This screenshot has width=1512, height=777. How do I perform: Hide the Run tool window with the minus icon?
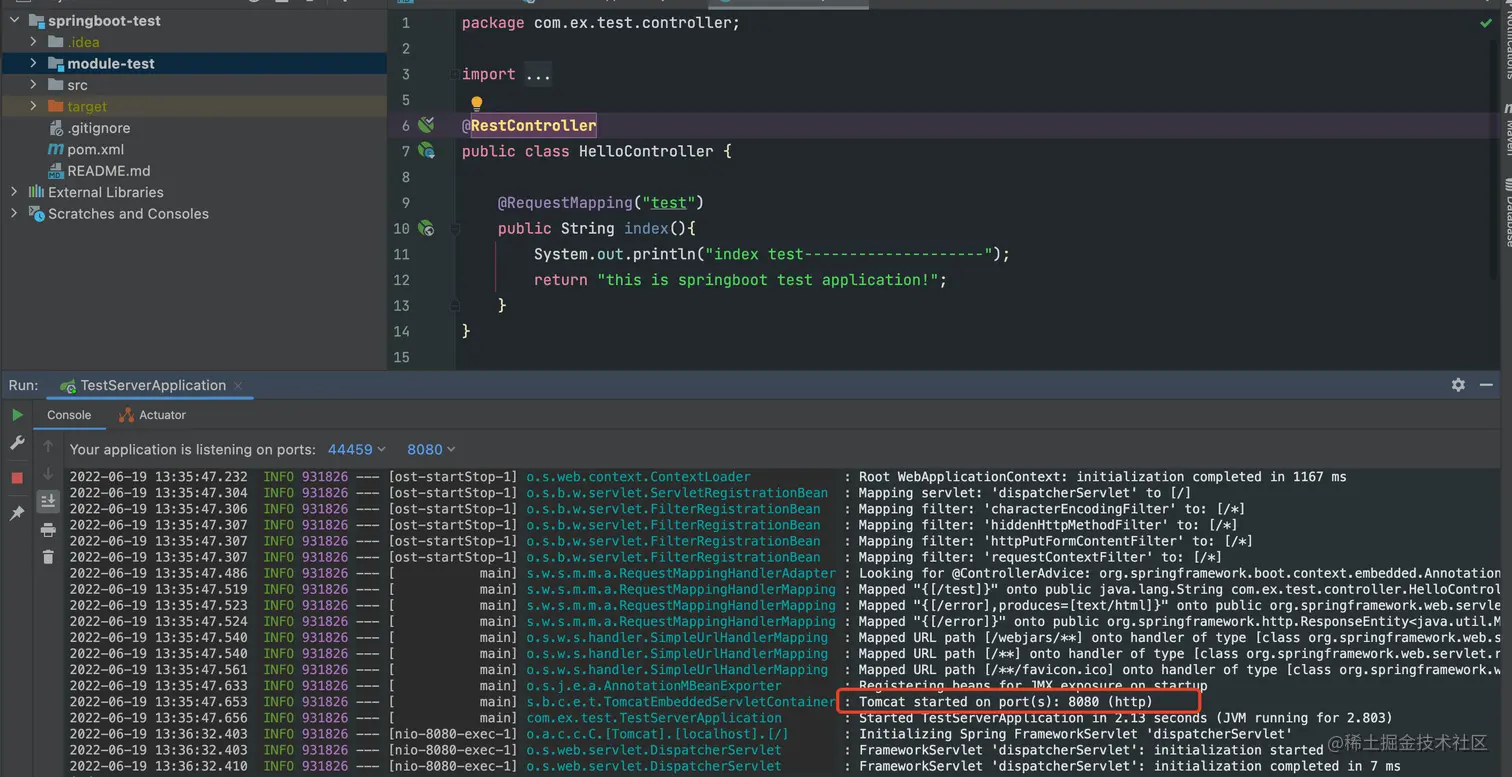(x=1487, y=385)
